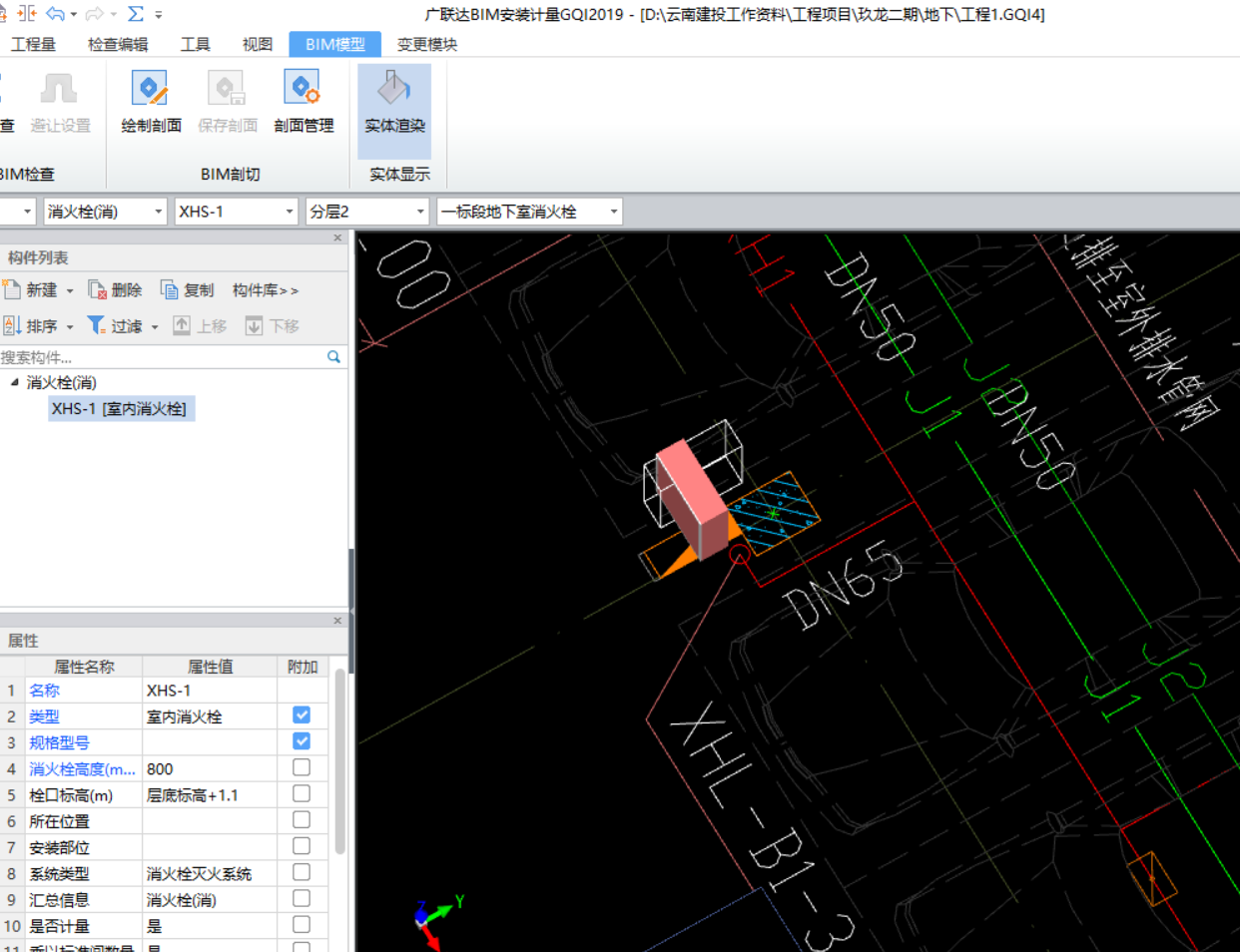Viewport: 1240px width, 952px height.
Task: Toggle the 类型 row 附加 checkbox
Action: point(302,715)
